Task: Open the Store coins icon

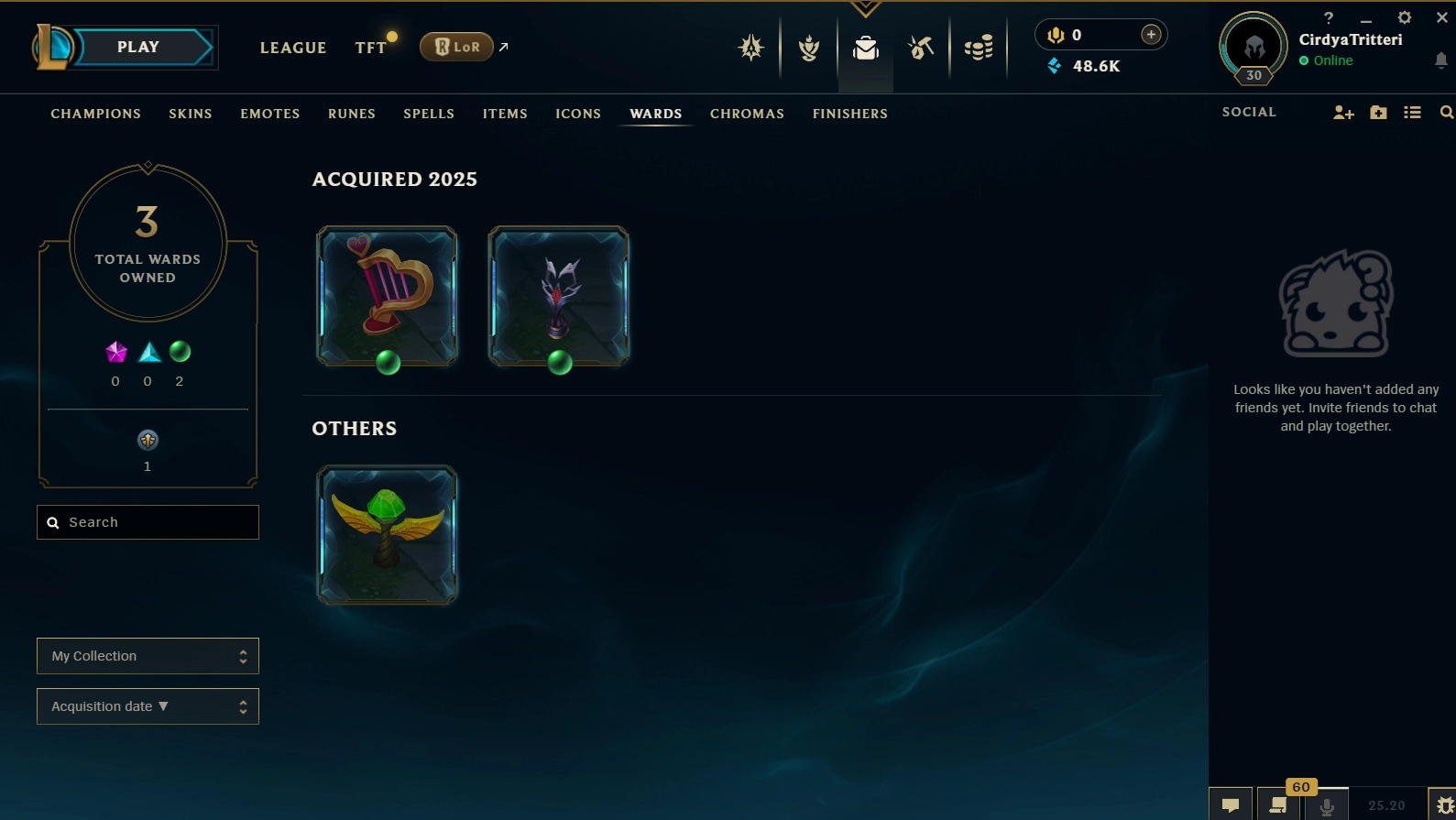Action: tap(979, 48)
